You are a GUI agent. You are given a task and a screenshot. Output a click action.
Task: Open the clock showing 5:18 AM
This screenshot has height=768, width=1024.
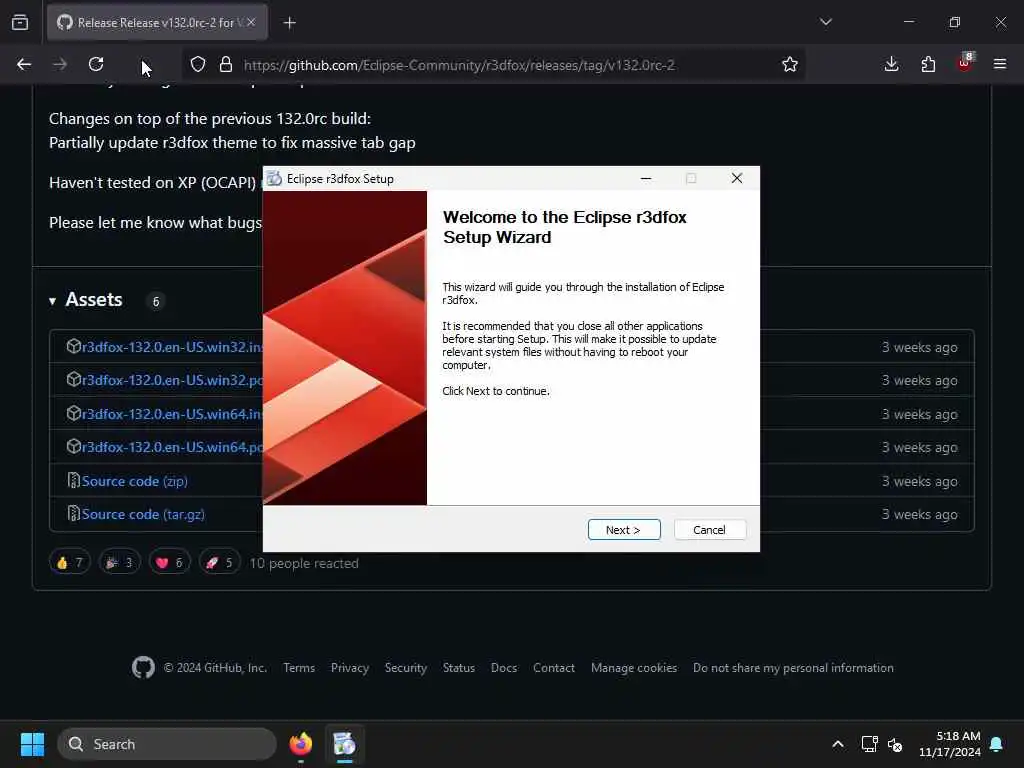950,744
